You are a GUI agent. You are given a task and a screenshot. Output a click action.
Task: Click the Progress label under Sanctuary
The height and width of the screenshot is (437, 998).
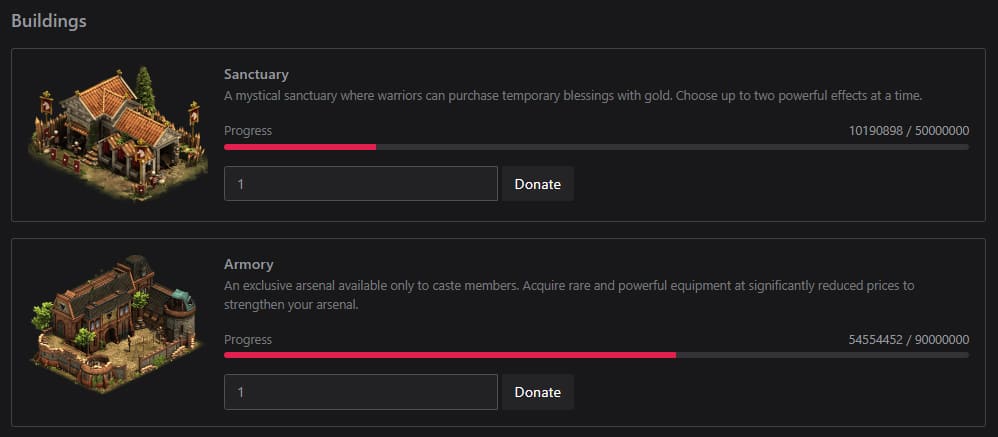[x=248, y=131]
